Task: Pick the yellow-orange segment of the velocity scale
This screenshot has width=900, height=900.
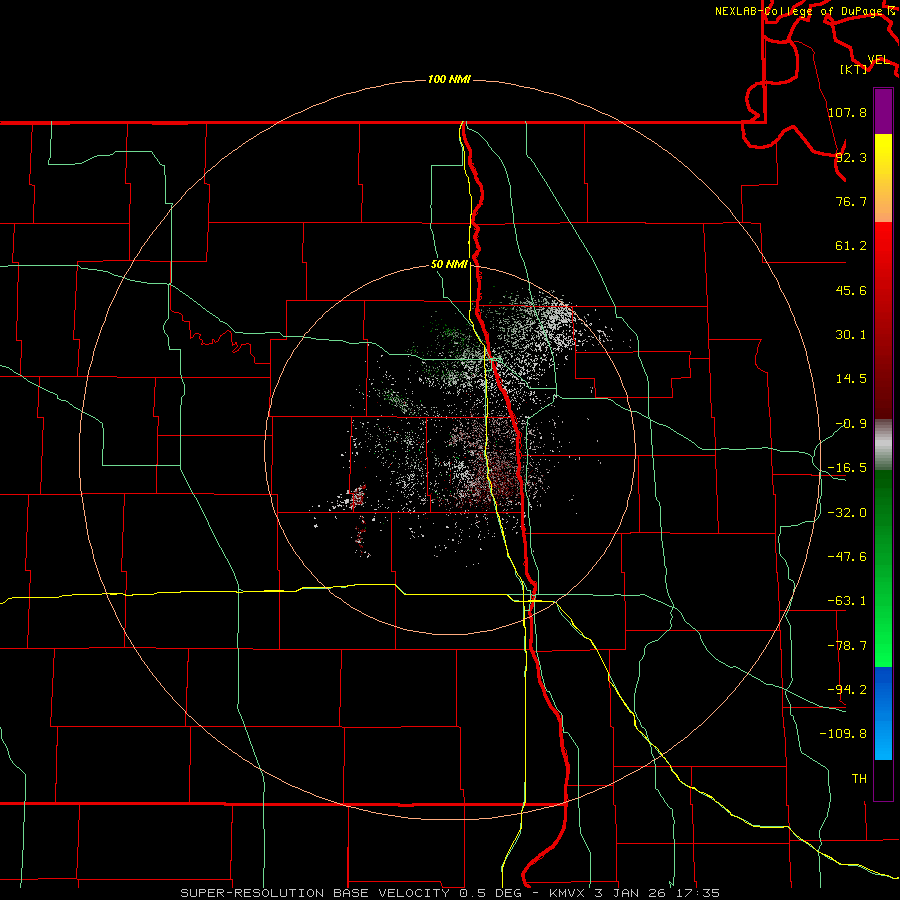Action: (883, 178)
